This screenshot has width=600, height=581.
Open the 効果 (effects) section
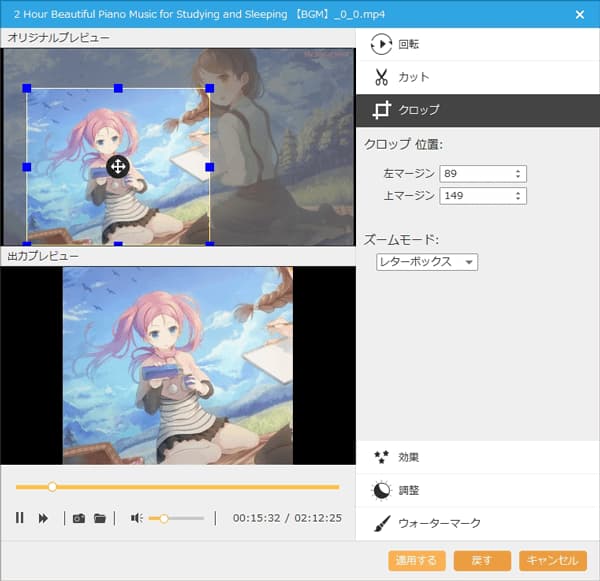(x=478, y=457)
